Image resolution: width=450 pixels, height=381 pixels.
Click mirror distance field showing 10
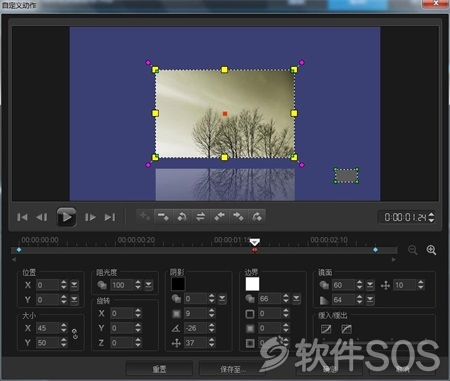click(x=405, y=285)
